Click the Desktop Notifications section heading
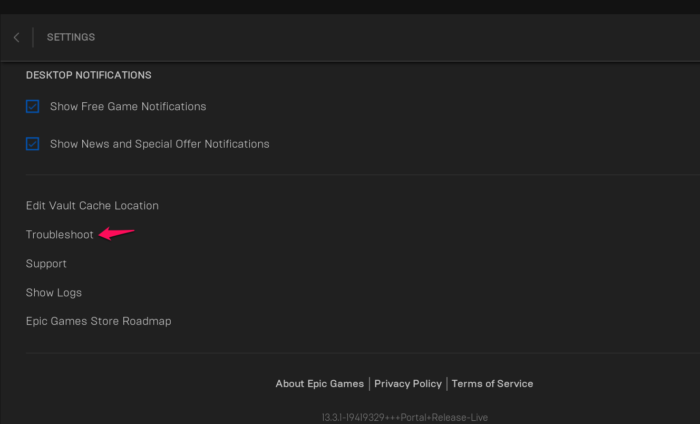This screenshot has height=424, width=700. 88,75
